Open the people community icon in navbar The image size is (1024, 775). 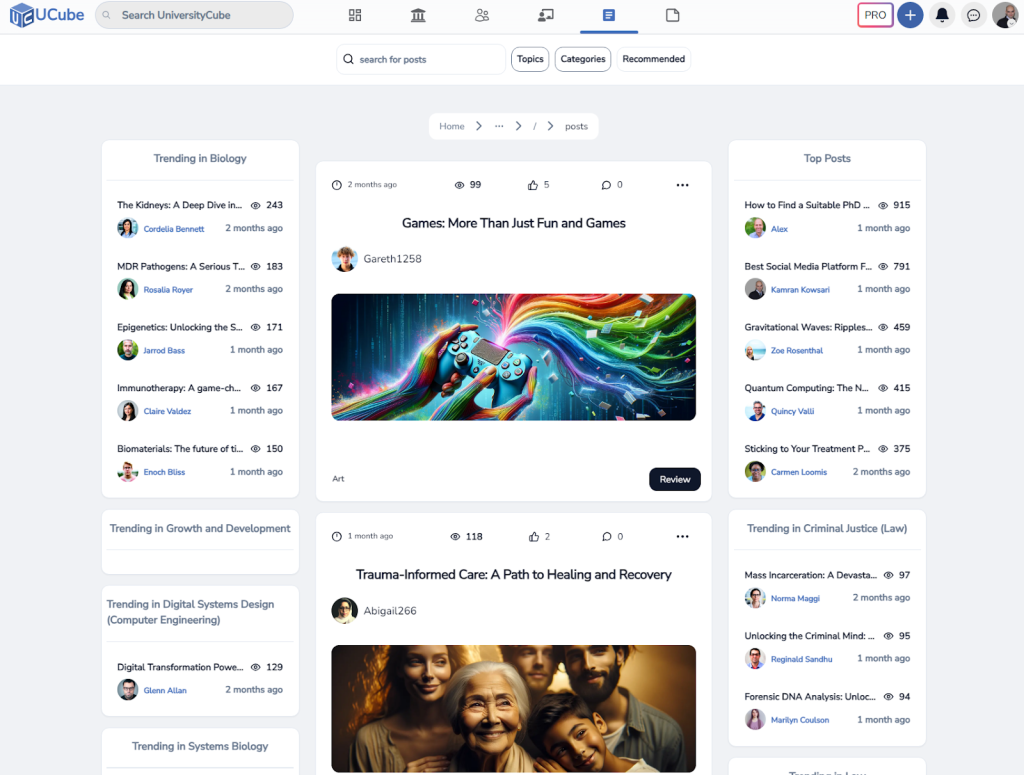click(482, 15)
